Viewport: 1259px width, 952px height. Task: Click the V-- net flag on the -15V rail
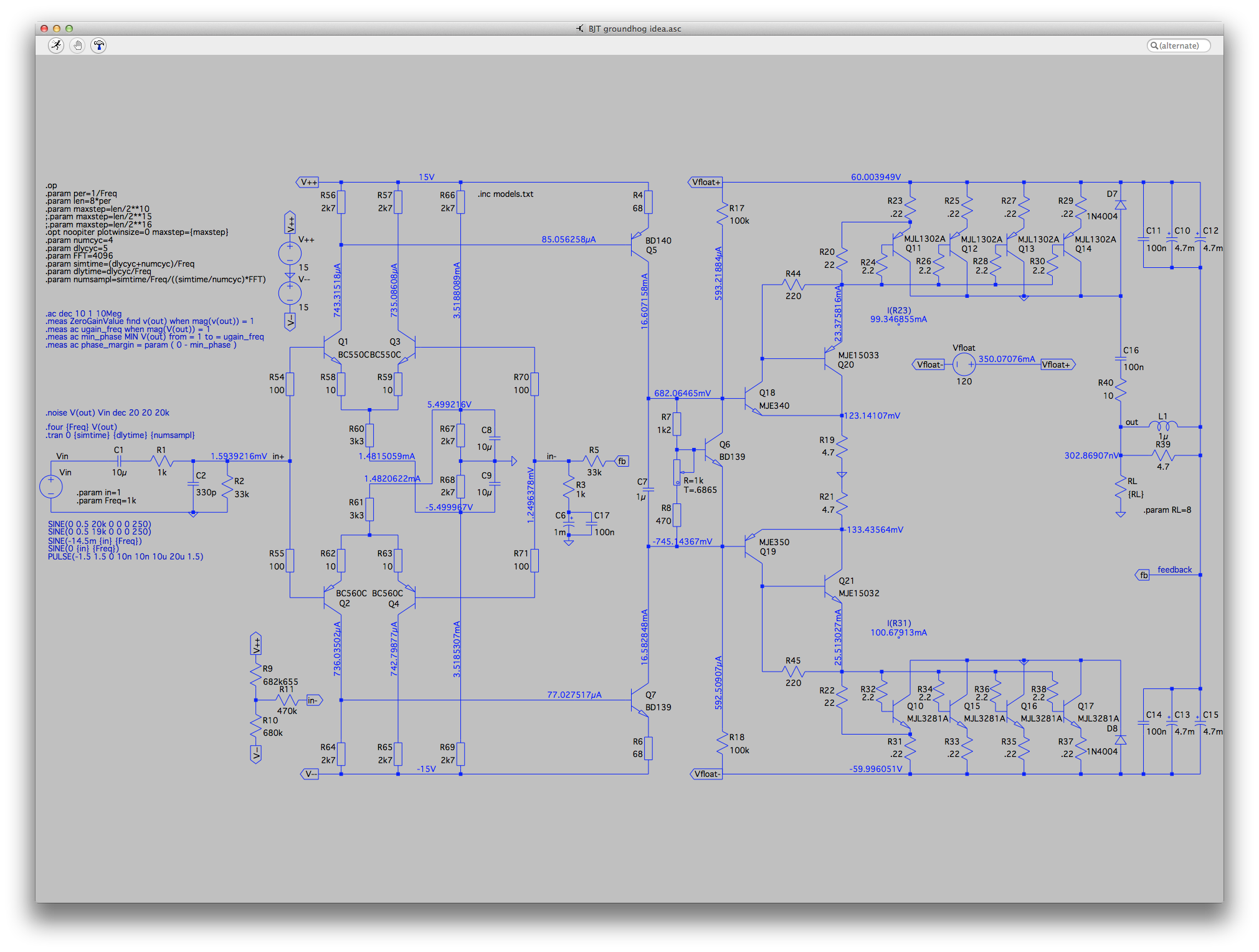(310, 774)
